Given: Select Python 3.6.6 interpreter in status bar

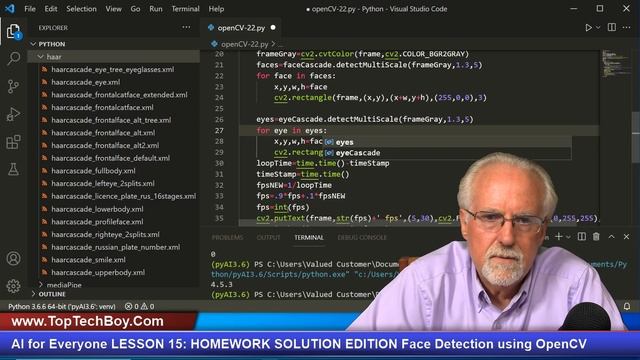Looking at the screenshot, I should (62, 307).
